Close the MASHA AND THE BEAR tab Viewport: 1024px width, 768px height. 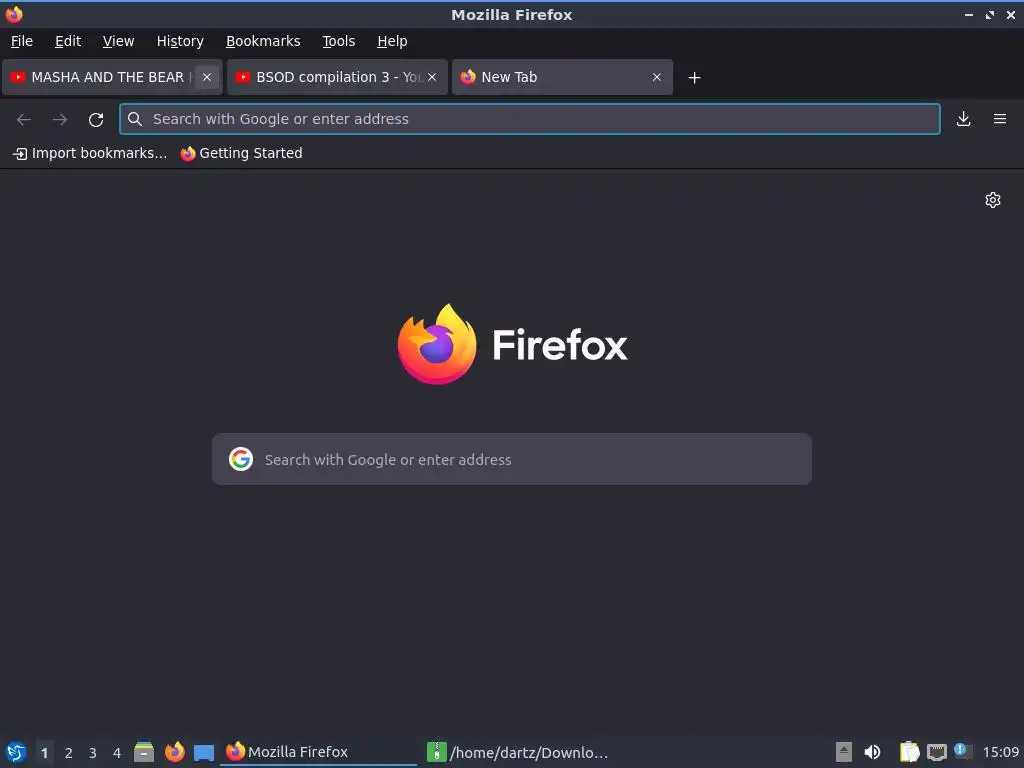[x=207, y=77]
